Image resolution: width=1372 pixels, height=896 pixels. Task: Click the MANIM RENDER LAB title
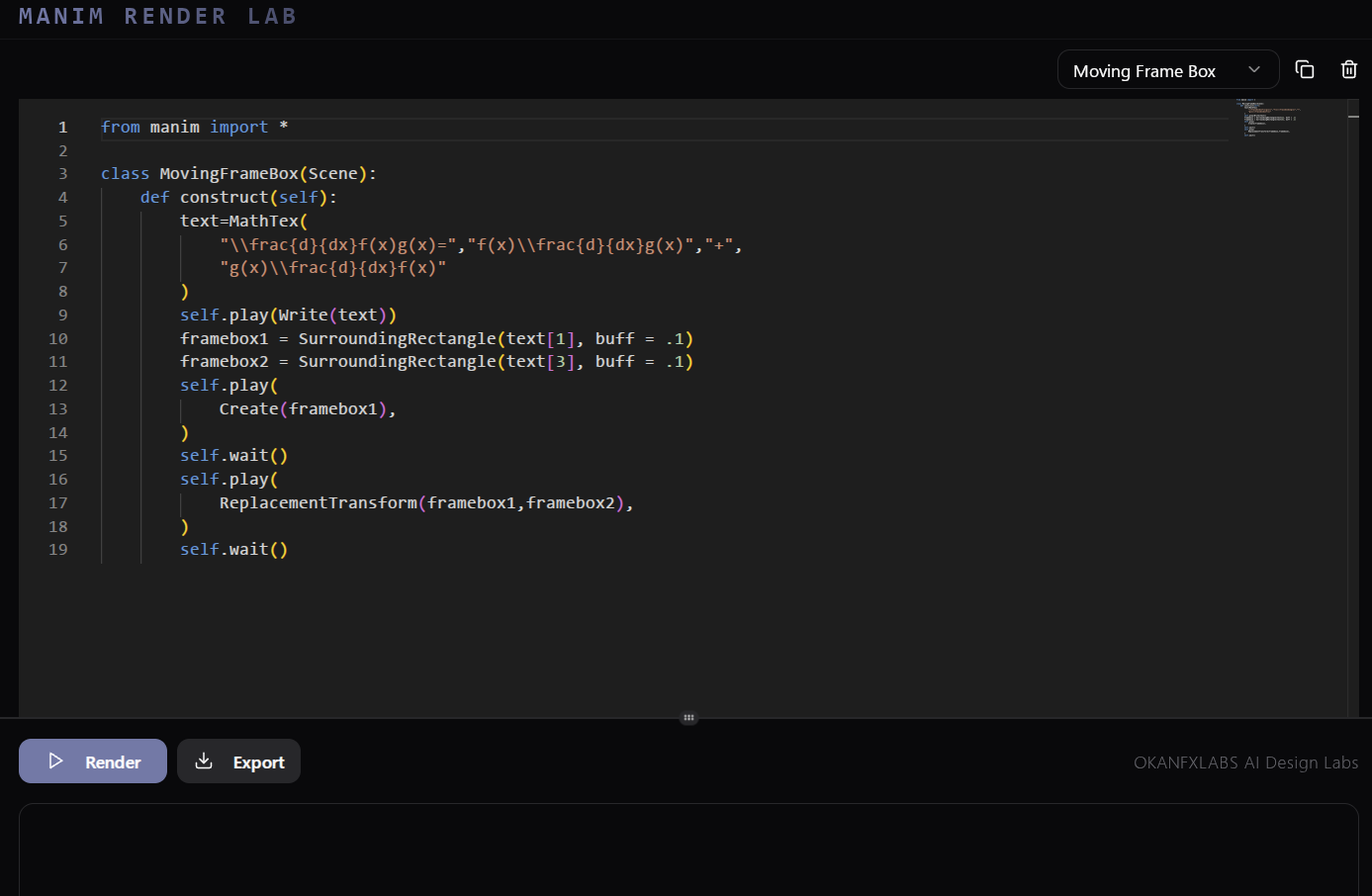click(157, 17)
